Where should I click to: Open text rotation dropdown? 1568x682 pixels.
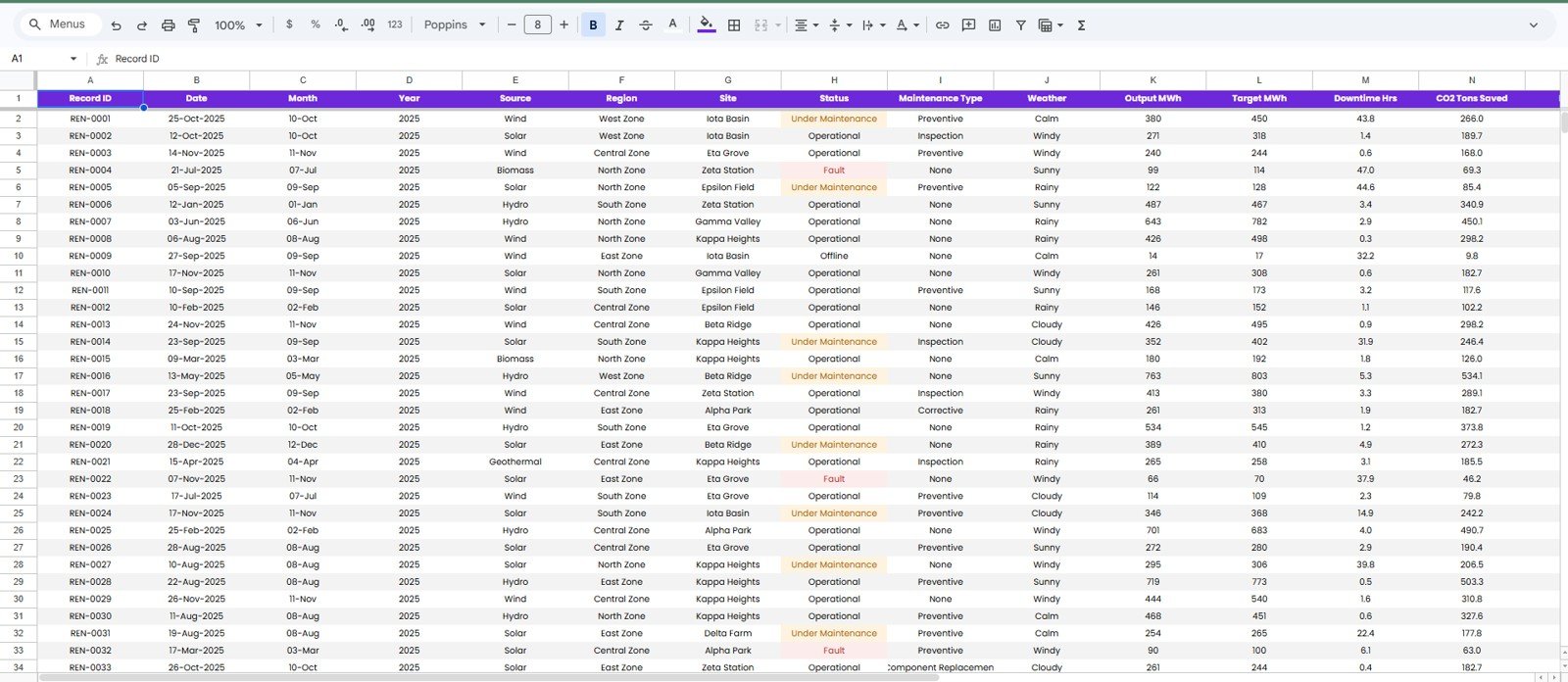point(907,25)
